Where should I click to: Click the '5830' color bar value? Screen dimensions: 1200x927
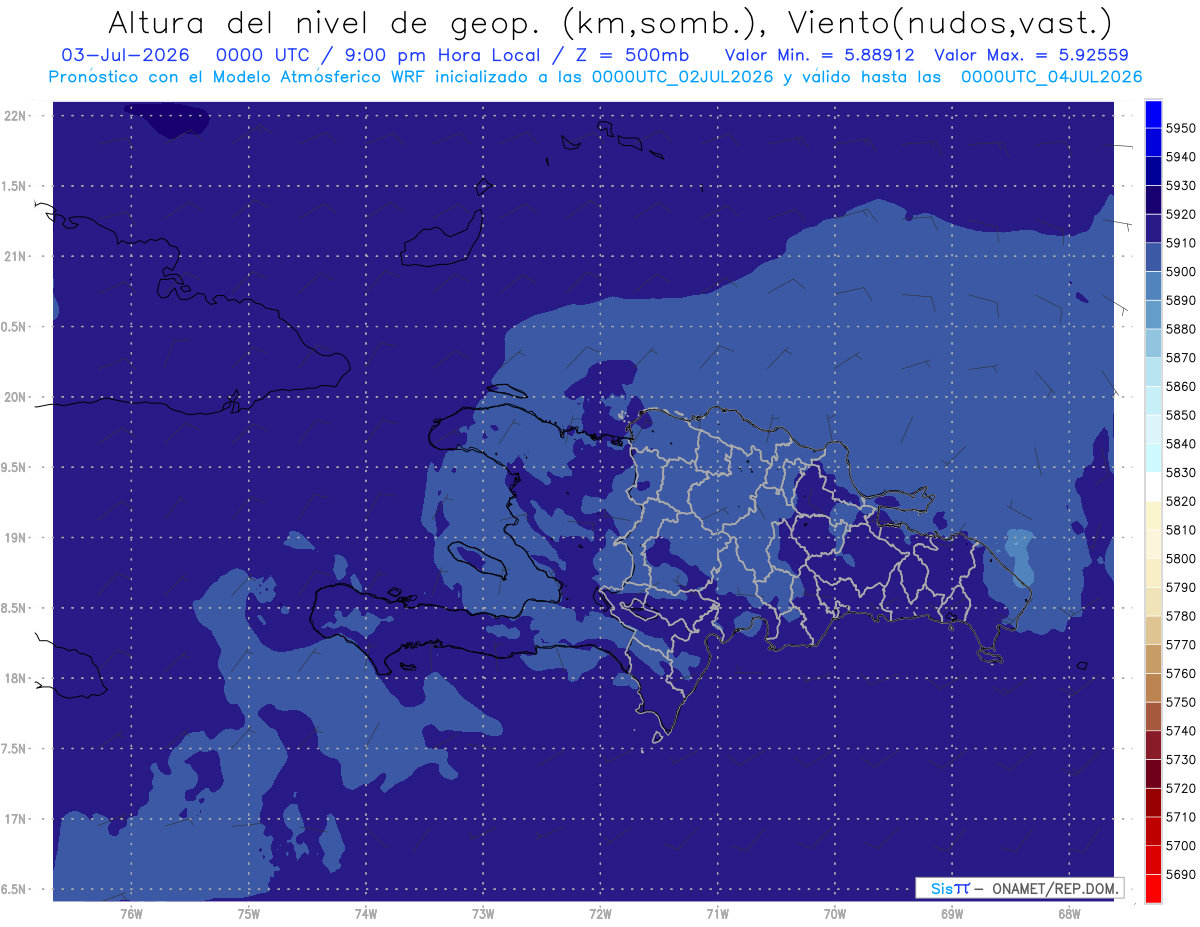(1180, 473)
